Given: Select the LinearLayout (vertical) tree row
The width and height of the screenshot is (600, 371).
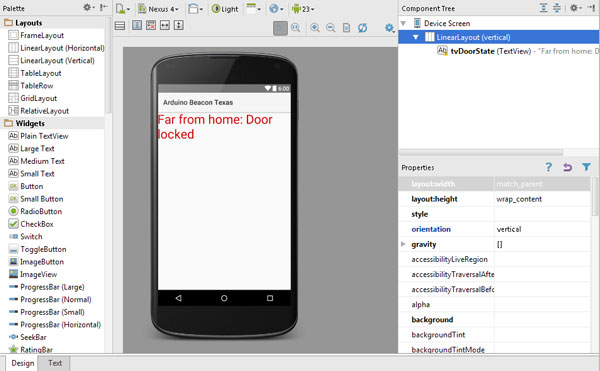Looking at the screenshot, I should pos(499,37).
